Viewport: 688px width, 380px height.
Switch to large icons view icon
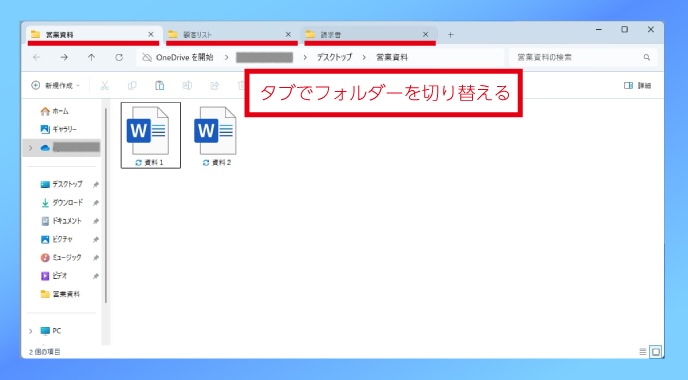click(656, 351)
